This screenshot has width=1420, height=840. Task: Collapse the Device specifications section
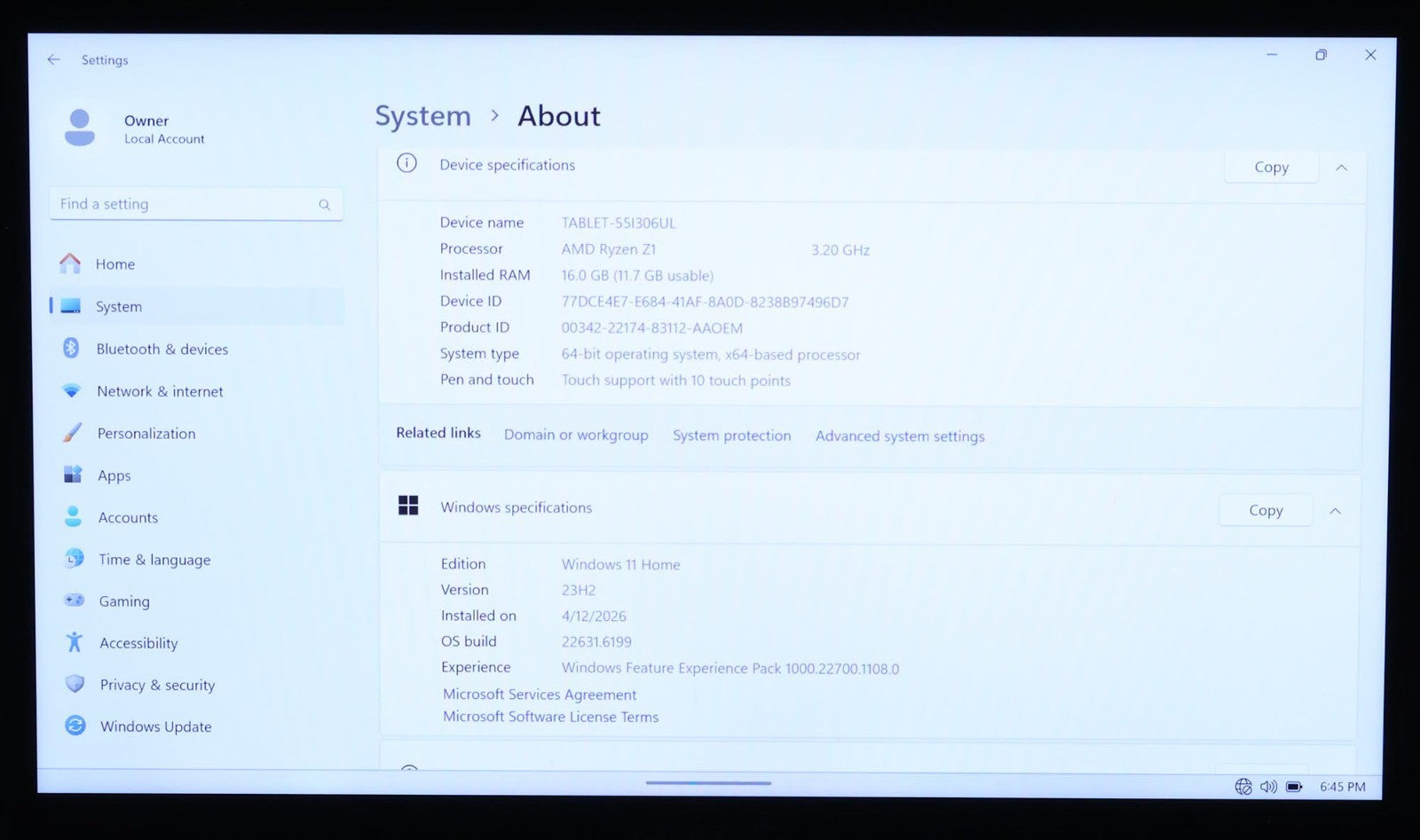1342,168
